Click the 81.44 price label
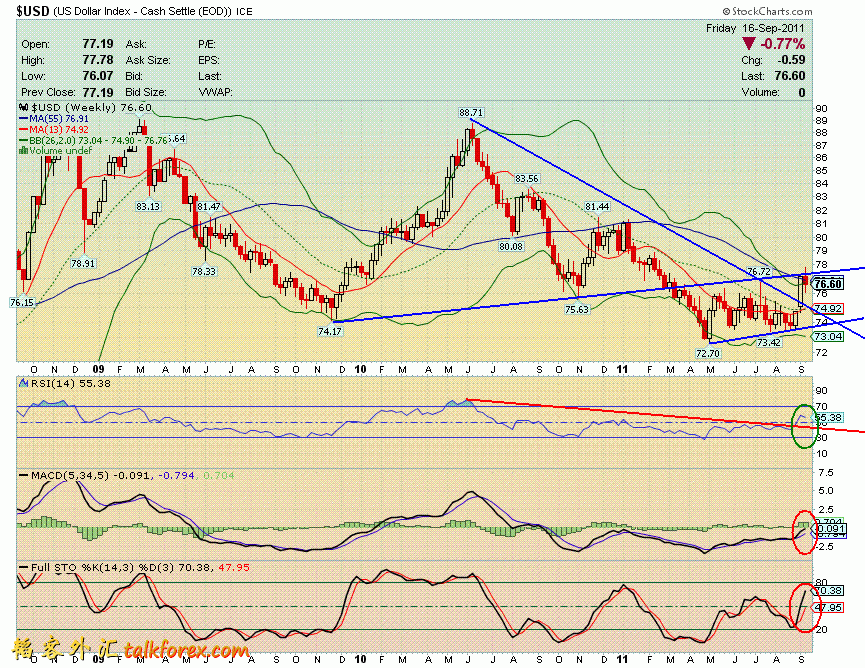This screenshot has width=865, height=668. [x=597, y=206]
